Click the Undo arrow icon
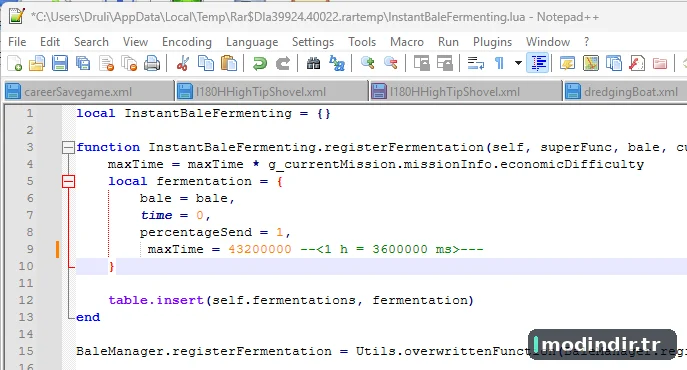The width and height of the screenshot is (687, 370). 260,63
